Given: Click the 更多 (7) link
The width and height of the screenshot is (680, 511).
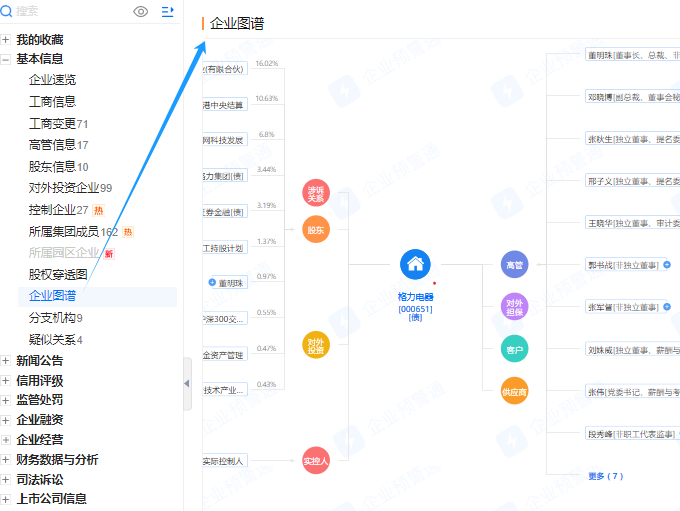Looking at the screenshot, I should pyautogui.click(x=605, y=476).
